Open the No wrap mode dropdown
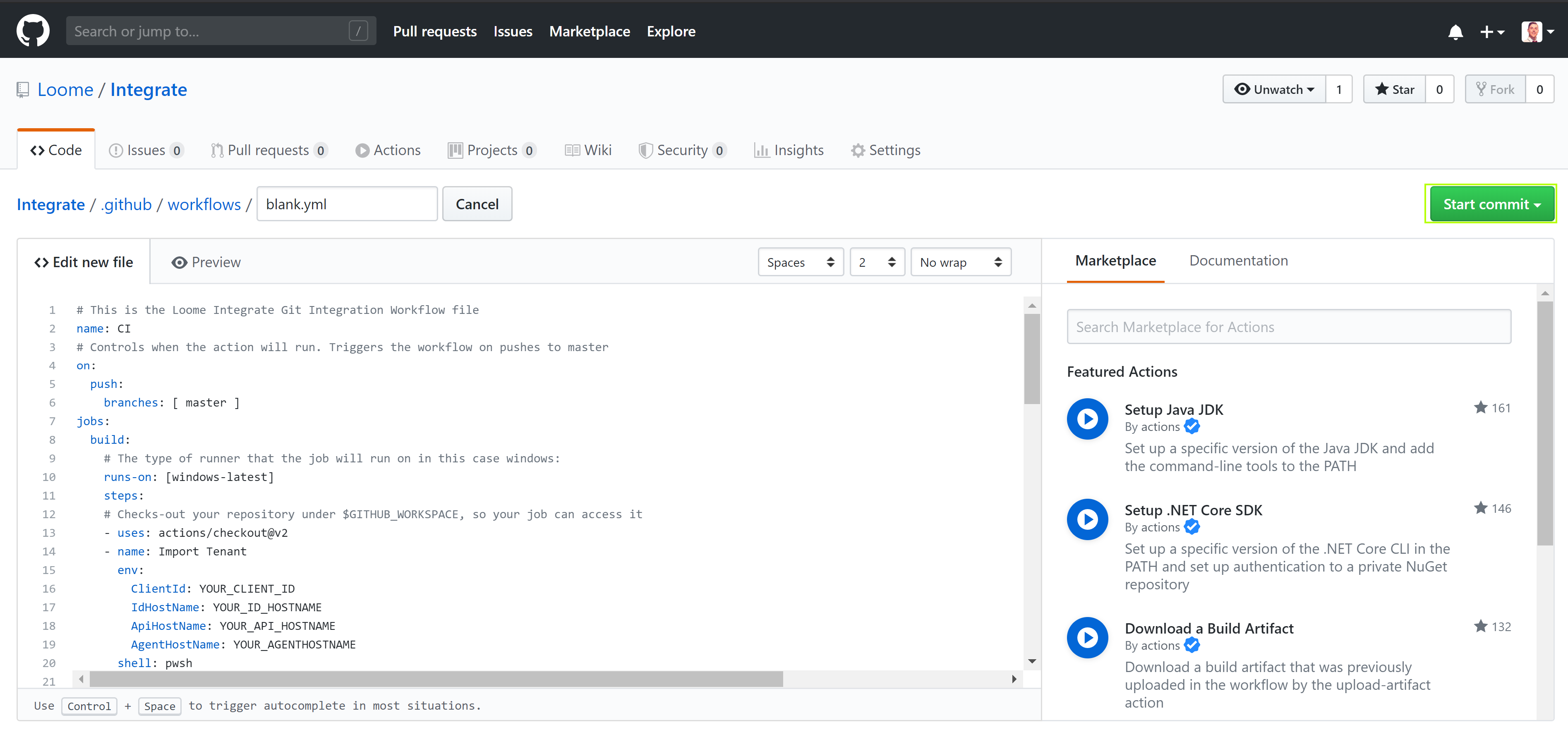Image resolution: width=1568 pixels, height=732 pixels. point(961,262)
